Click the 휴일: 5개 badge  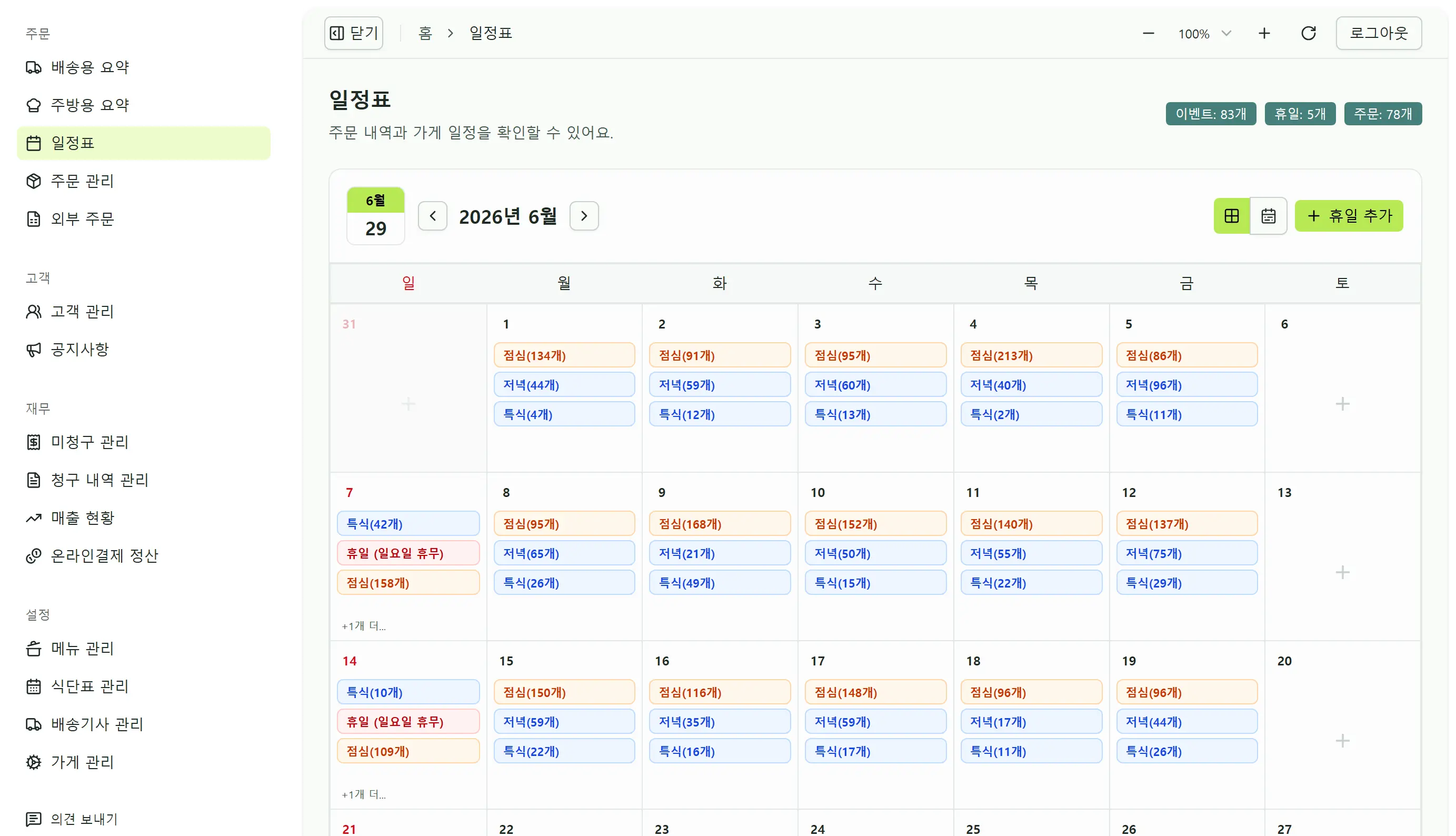tap(1300, 114)
